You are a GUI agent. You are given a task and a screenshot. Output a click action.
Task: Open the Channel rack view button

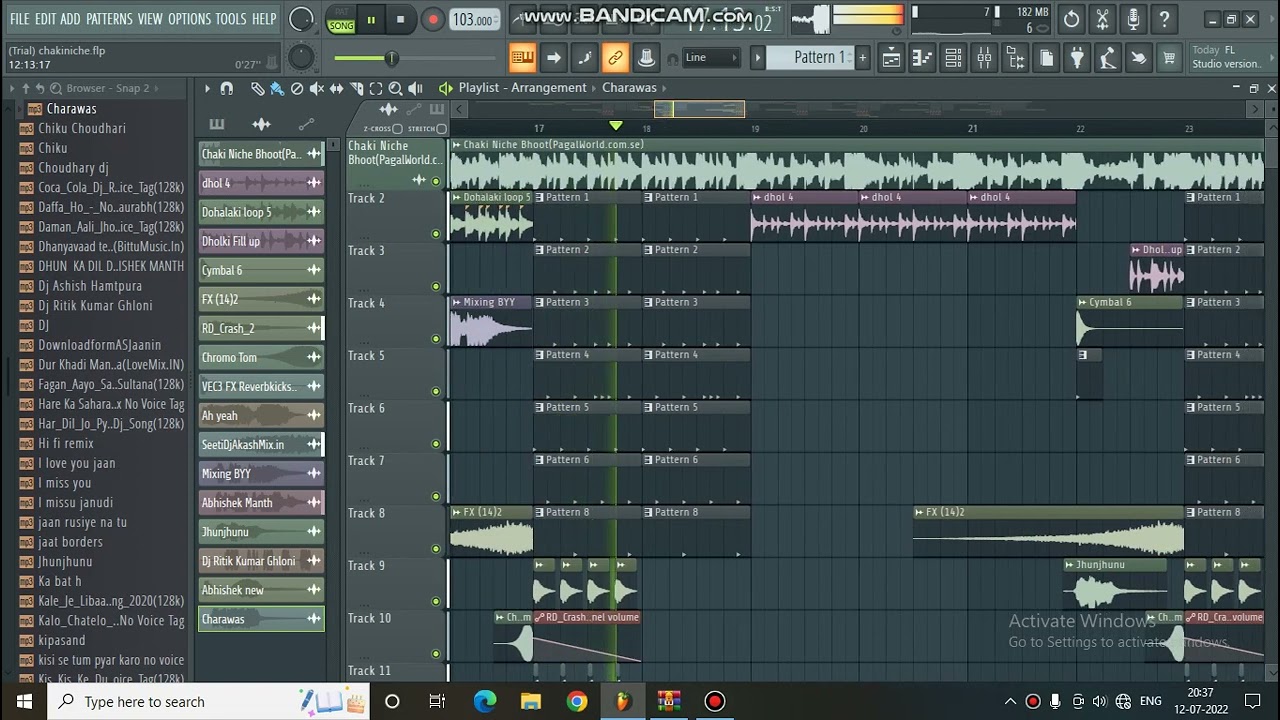953,58
